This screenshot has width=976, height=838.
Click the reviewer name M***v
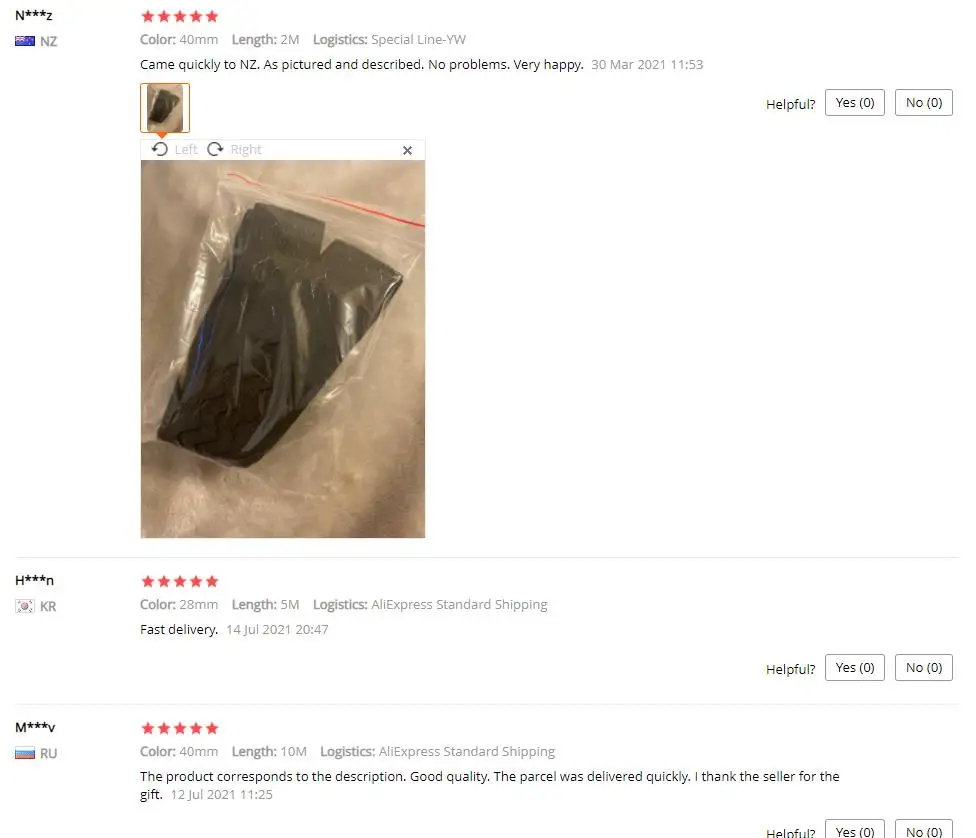[35, 727]
